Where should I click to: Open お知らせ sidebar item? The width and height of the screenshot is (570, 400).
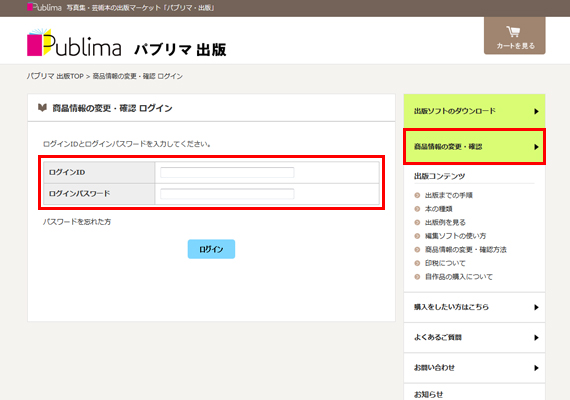(x=474, y=393)
